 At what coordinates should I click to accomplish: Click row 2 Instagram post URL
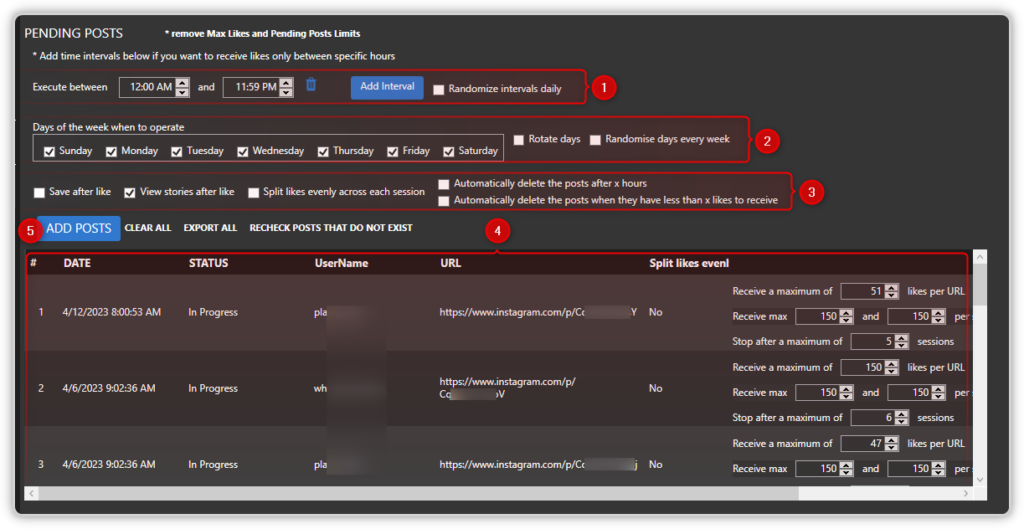tap(507, 388)
